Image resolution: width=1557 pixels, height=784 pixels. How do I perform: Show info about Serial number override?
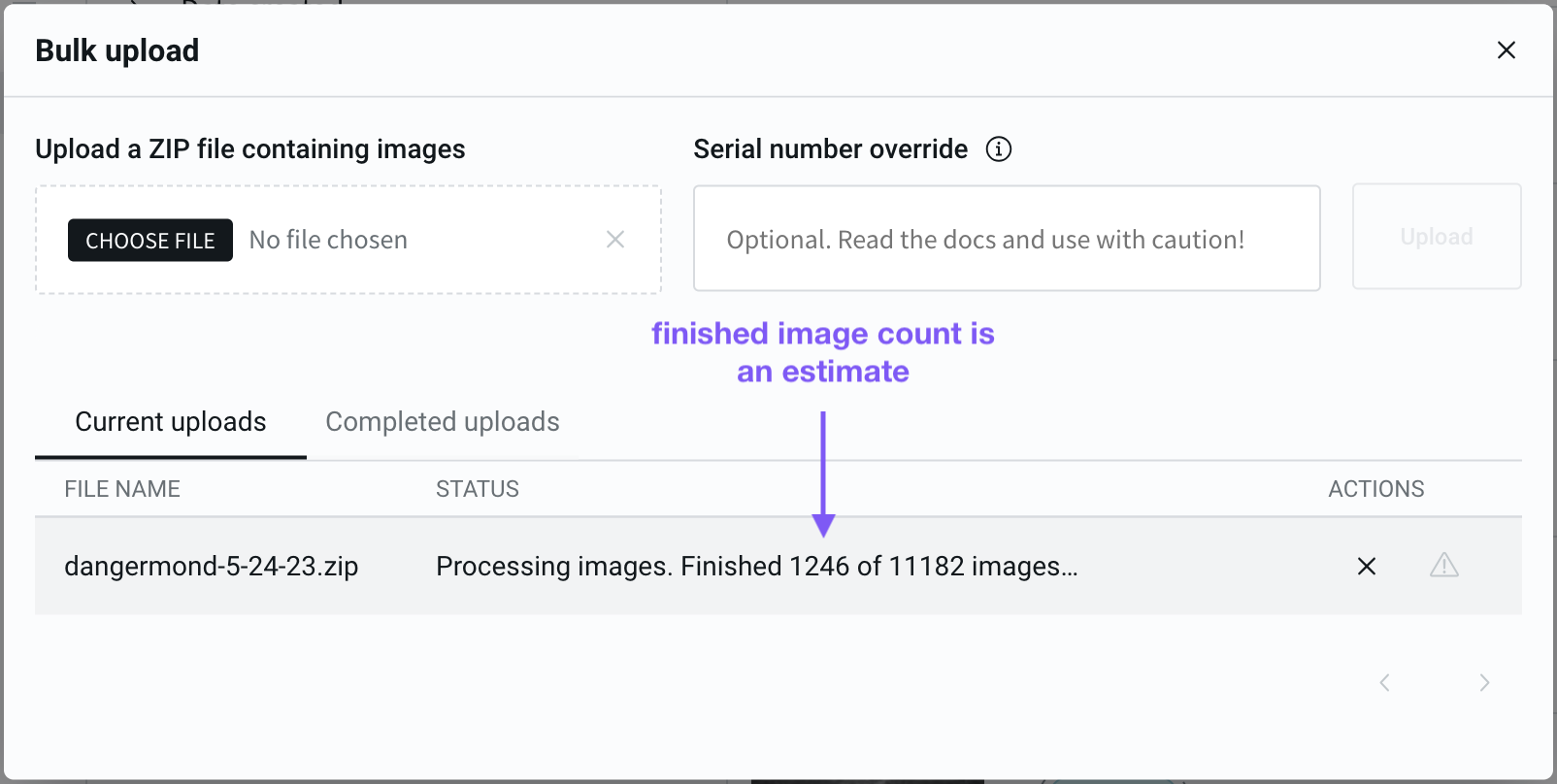click(x=998, y=149)
